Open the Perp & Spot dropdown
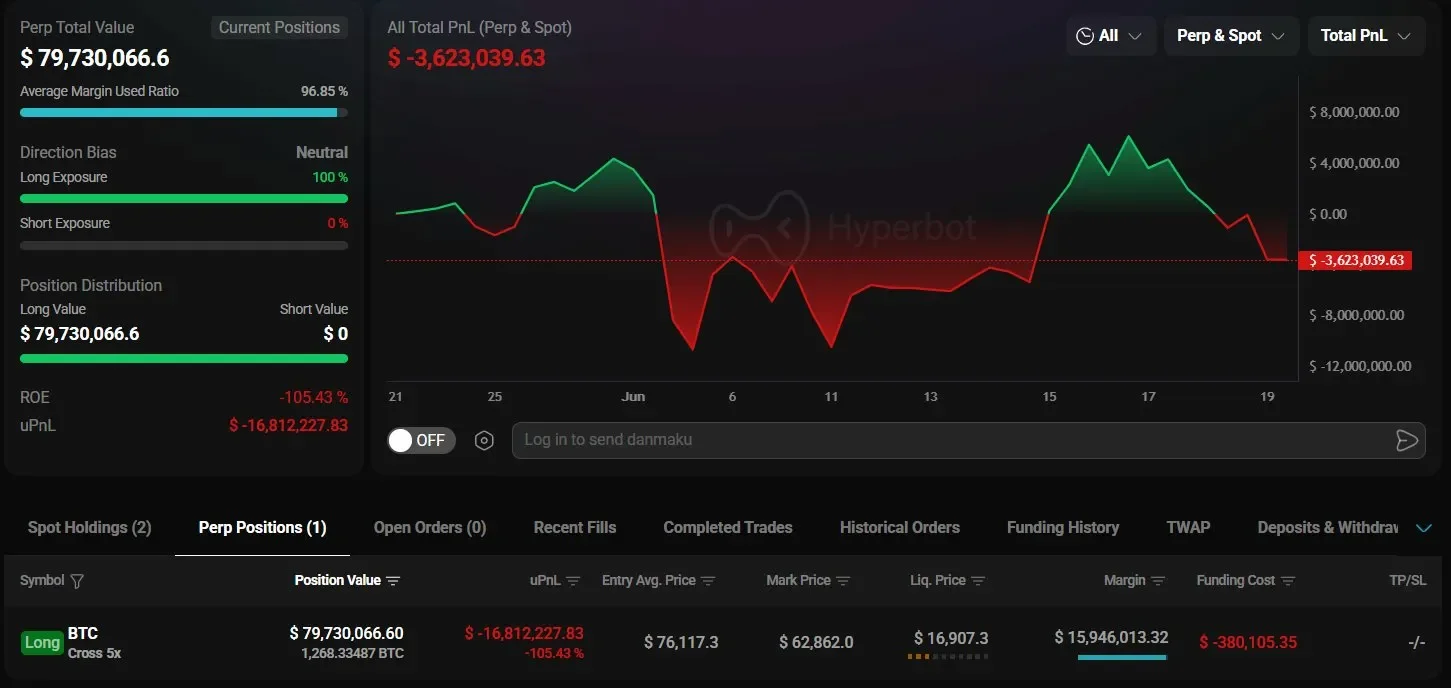The width and height of the screenshot is (1451, 688). (x=1231, y=35)
